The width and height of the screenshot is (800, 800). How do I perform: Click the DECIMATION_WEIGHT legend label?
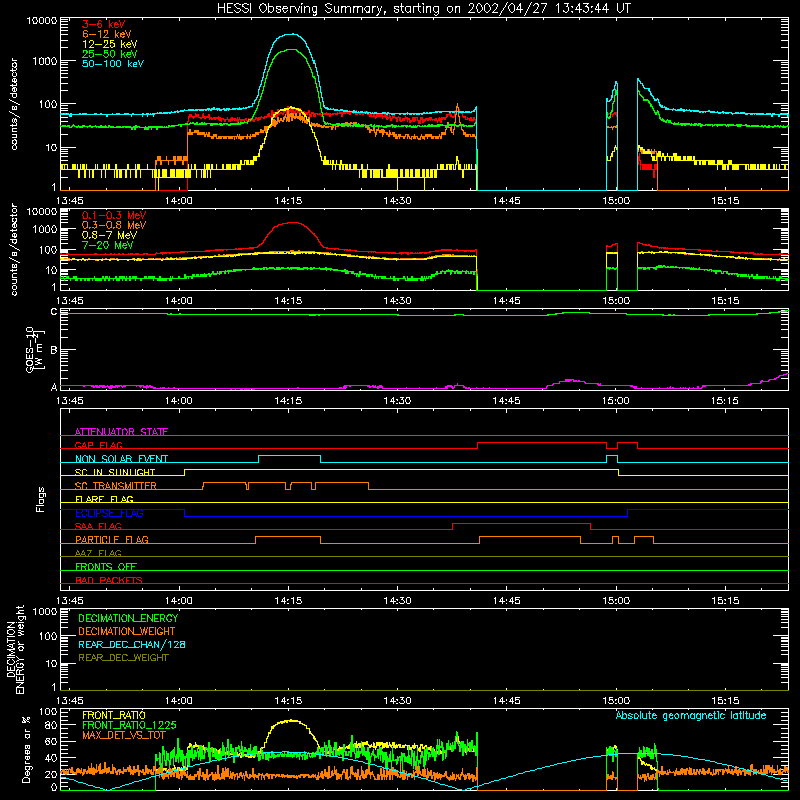tap(127, 631)
